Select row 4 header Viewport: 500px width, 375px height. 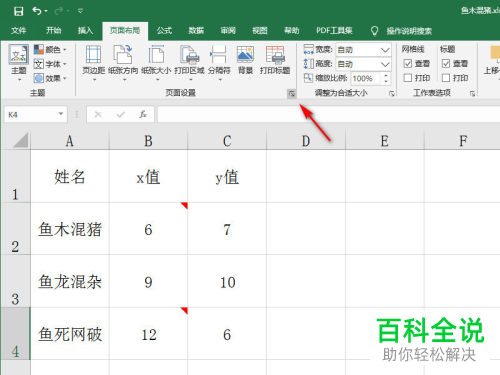[15, 333]
